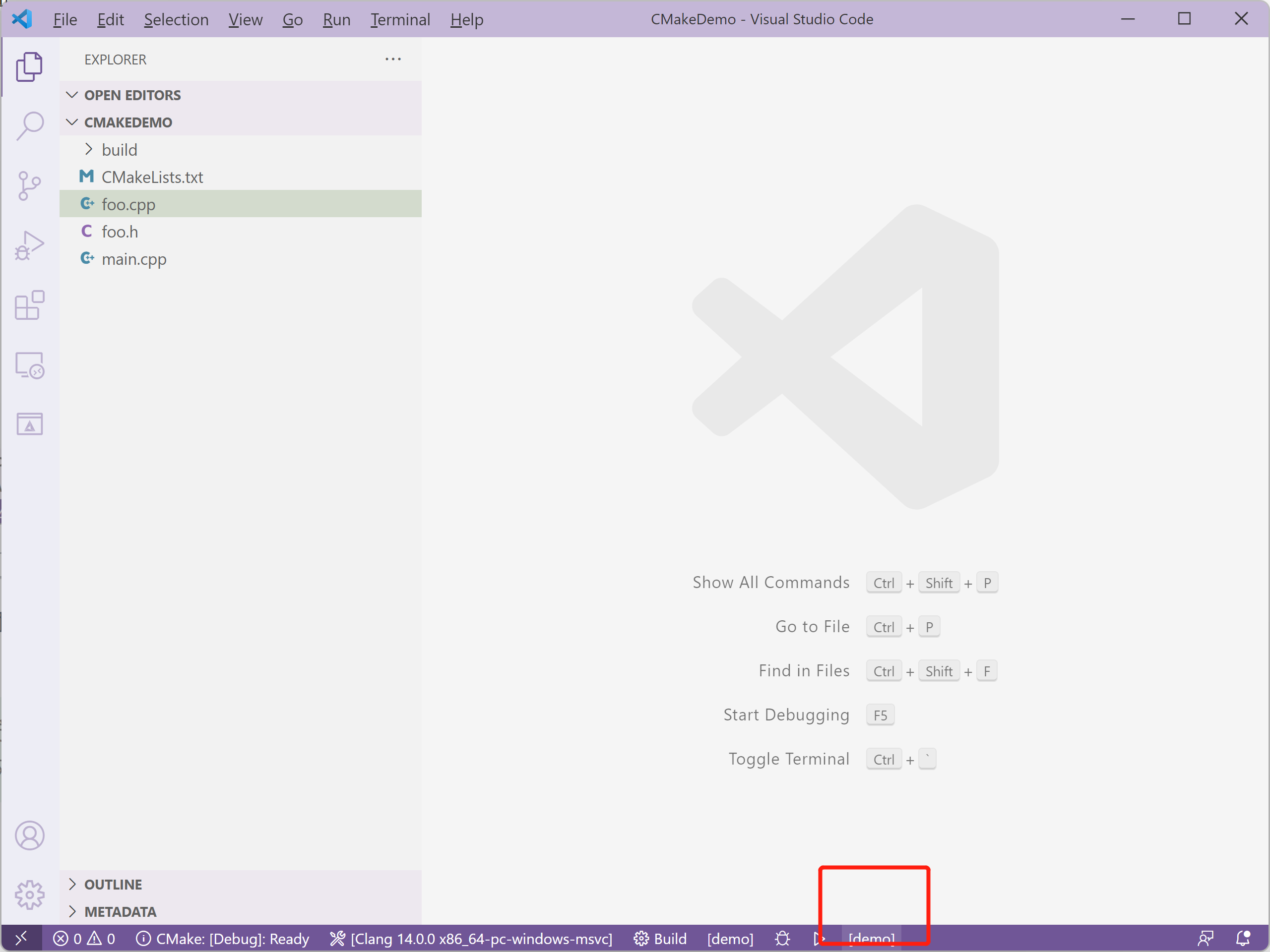The image size is (1270, 952).
Task: Open the Remote Explorer icon
Action: point(29,365)
